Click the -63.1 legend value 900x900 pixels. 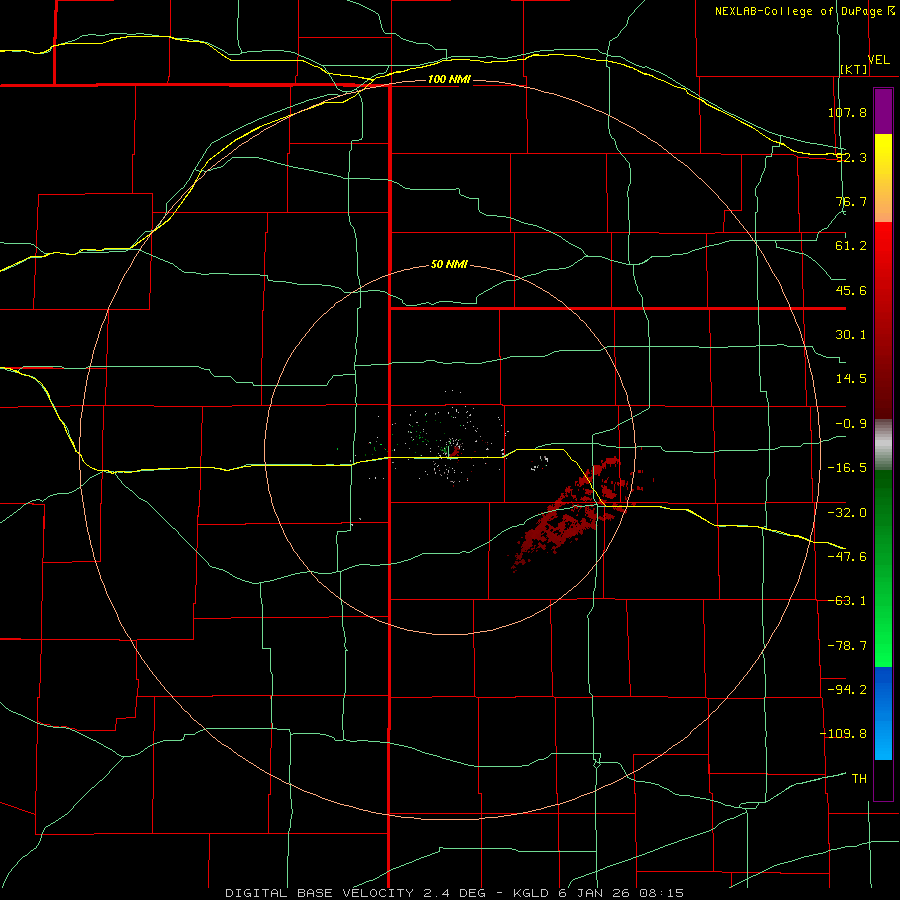click(847, 601)
